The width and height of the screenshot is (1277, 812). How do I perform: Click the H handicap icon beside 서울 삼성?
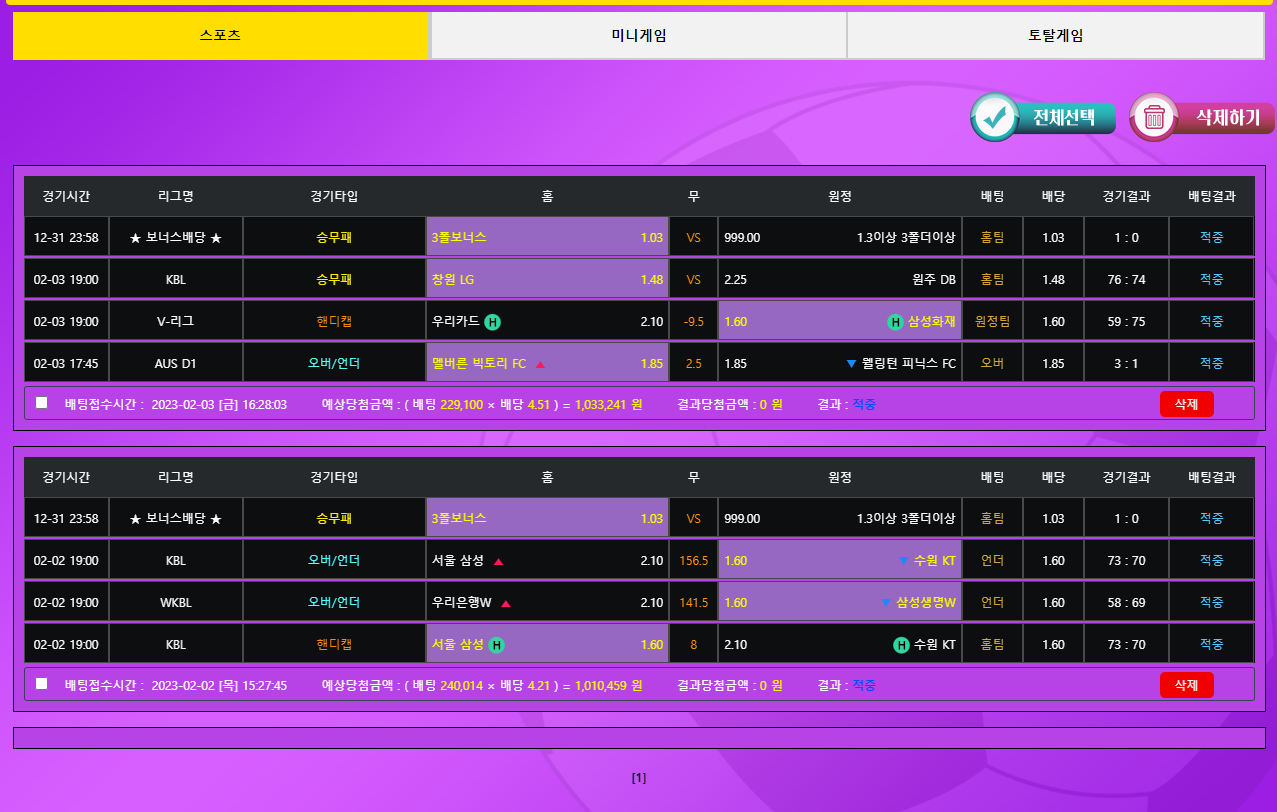[496, 645]
